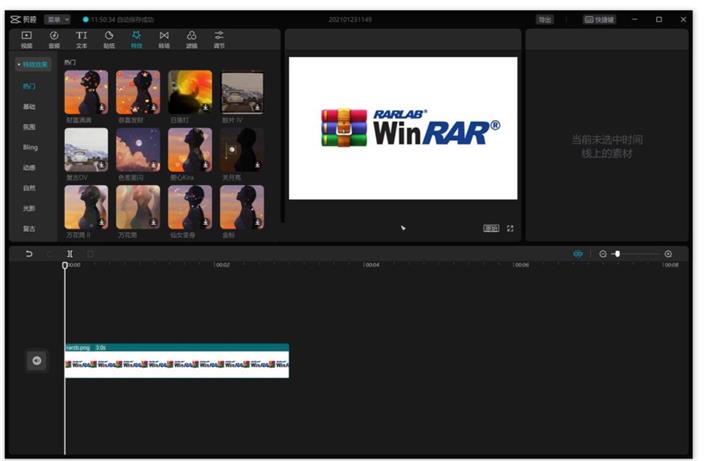Image resolution: width=728 pixels, height=461 pixels.
Task: Click the playhead handle at 00:00
Action: tap(65, 265)
